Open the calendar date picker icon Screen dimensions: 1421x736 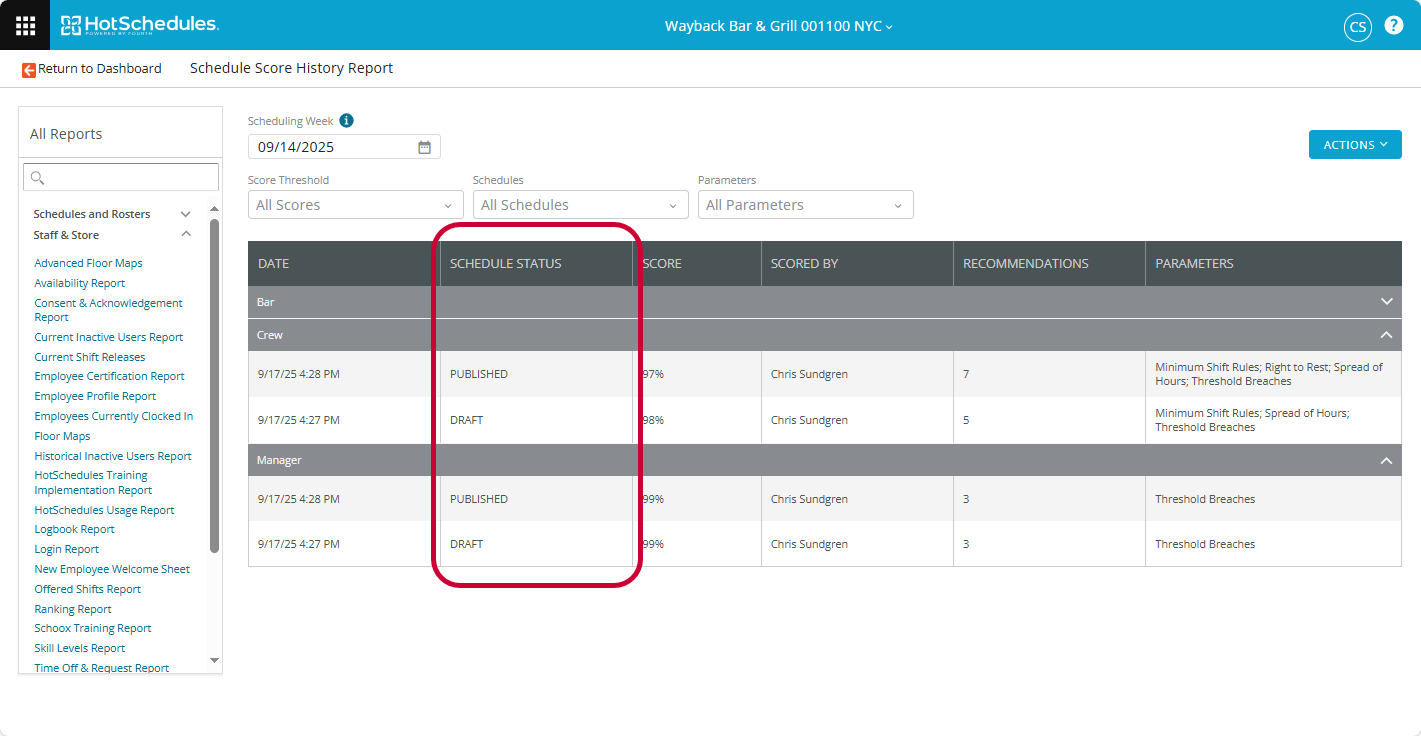click(424, 147)
